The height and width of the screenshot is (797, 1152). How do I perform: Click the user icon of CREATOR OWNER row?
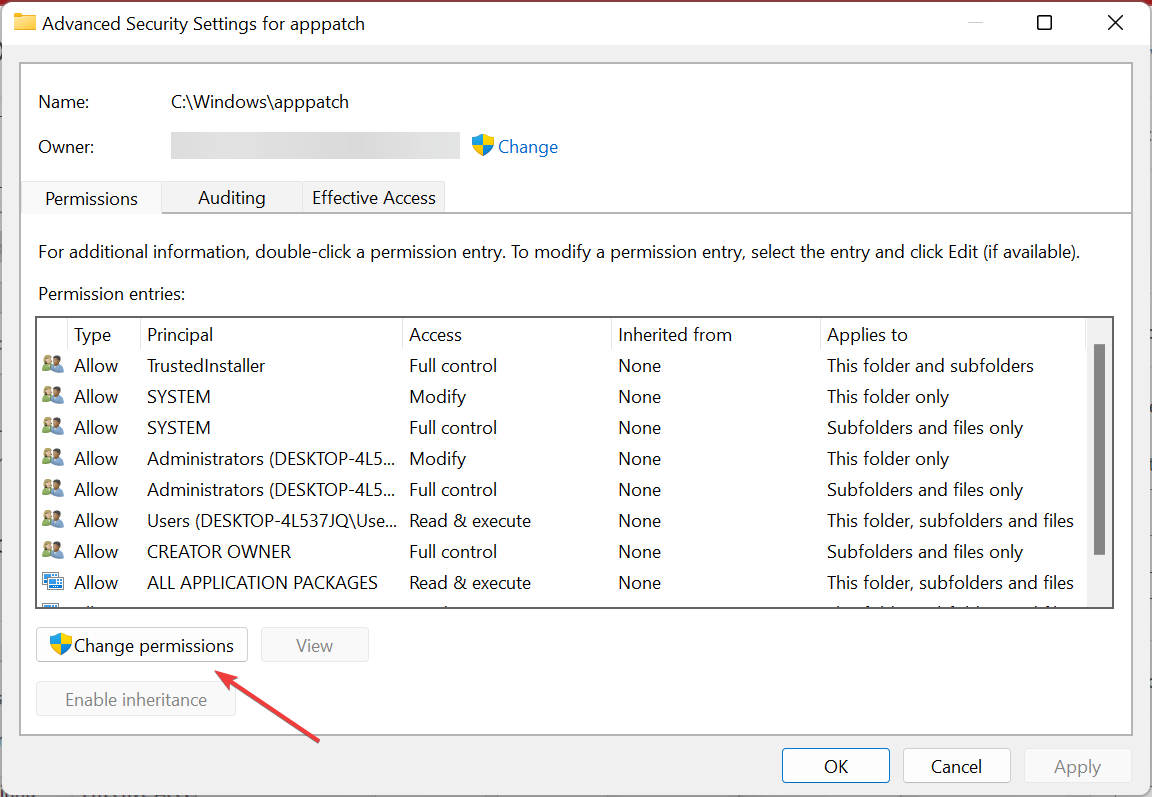tap(52, 549)
